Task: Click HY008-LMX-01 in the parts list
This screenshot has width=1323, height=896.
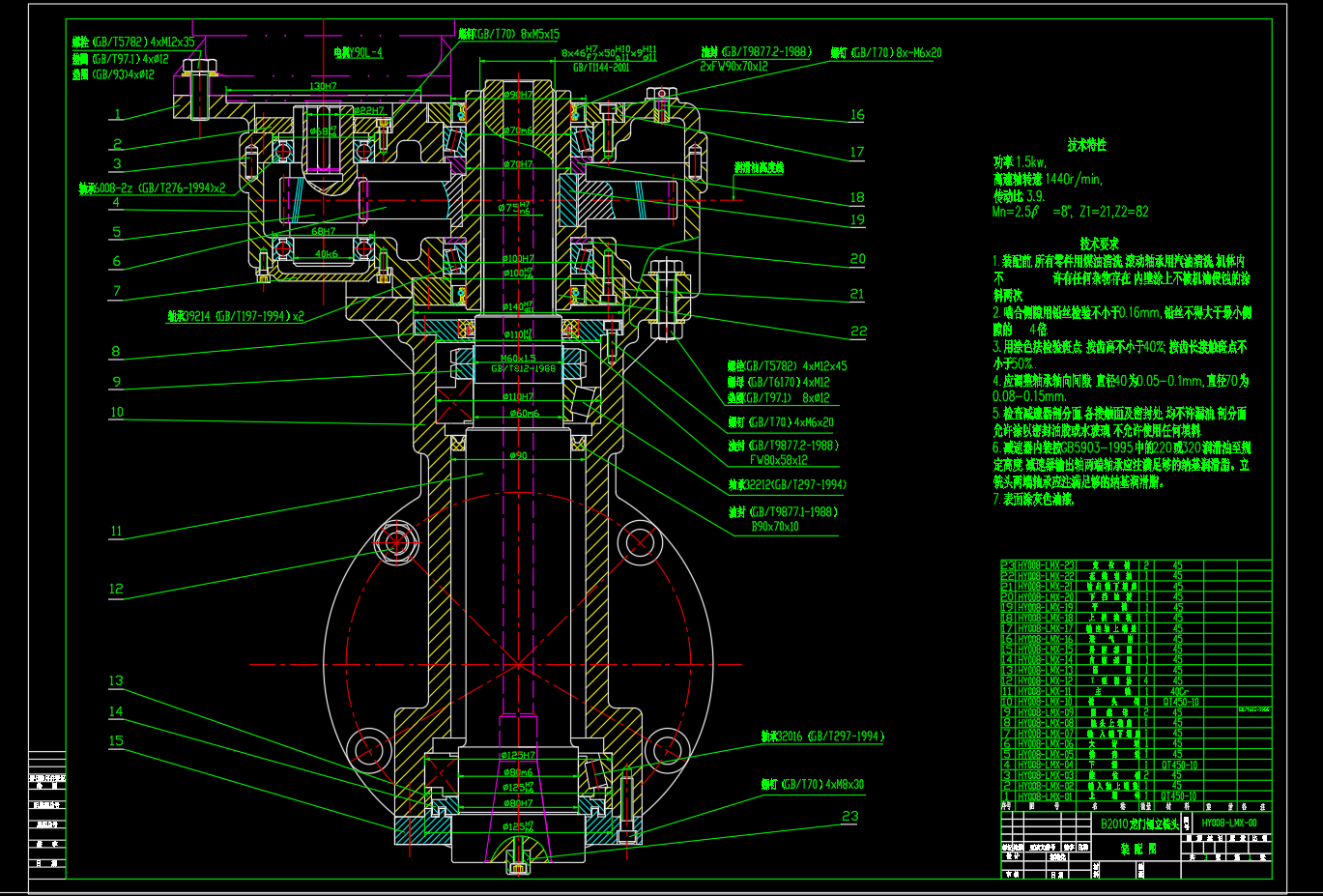Action: (x=1046, y=796)
